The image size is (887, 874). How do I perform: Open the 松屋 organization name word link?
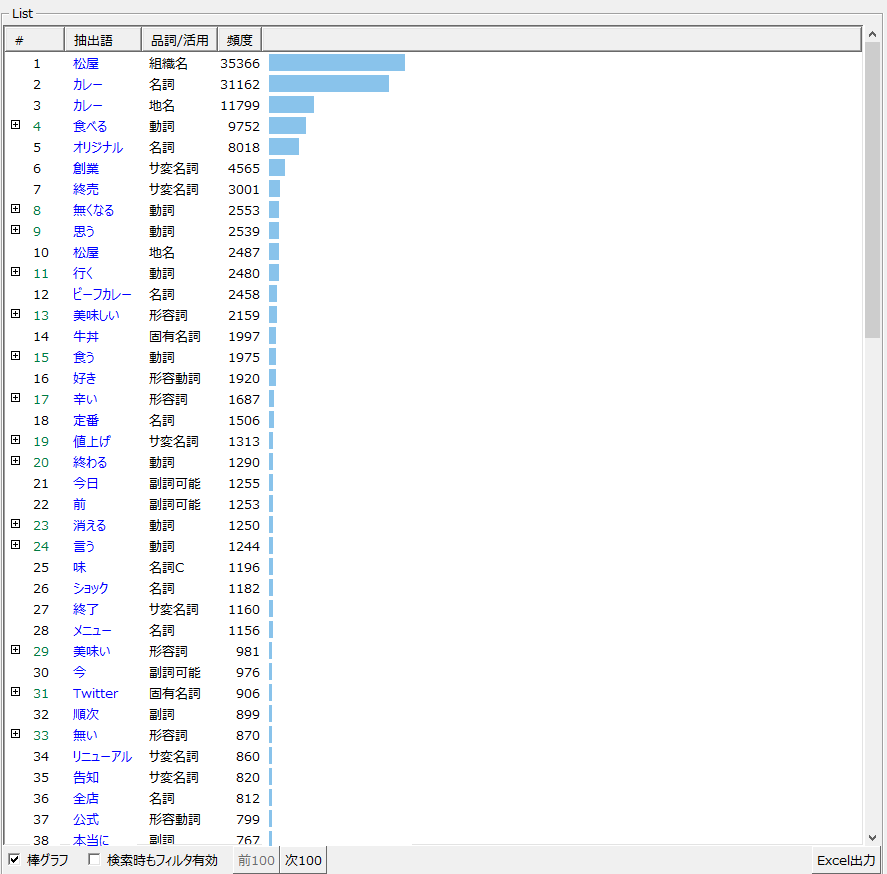coord(86,63)
